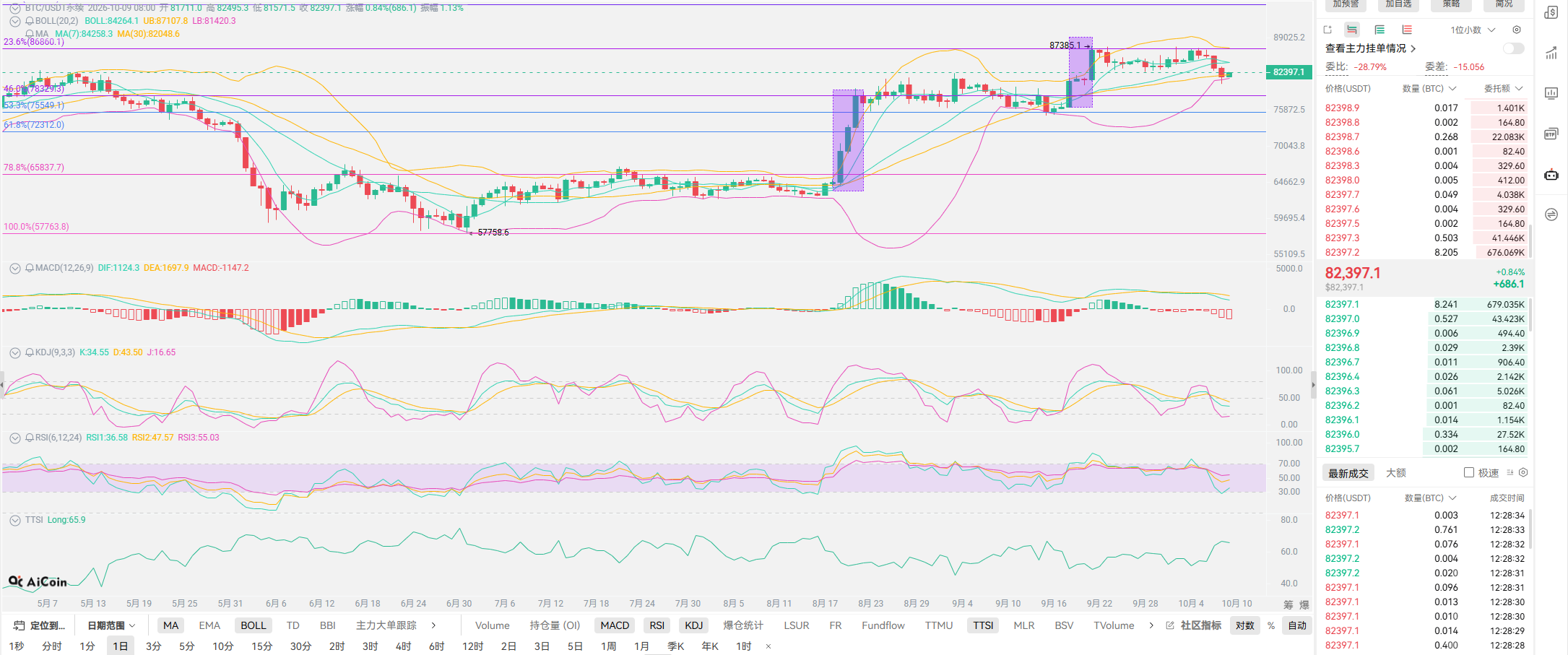Toggle the MACD sub-indicator button

click(x=615, y=625)
